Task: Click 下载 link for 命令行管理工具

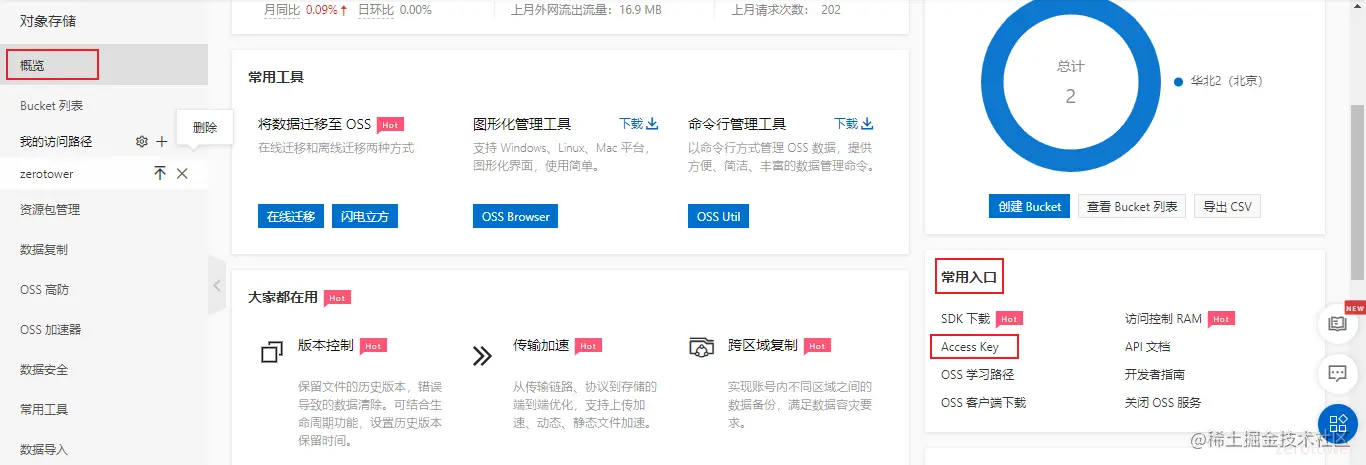Action: 846,124
